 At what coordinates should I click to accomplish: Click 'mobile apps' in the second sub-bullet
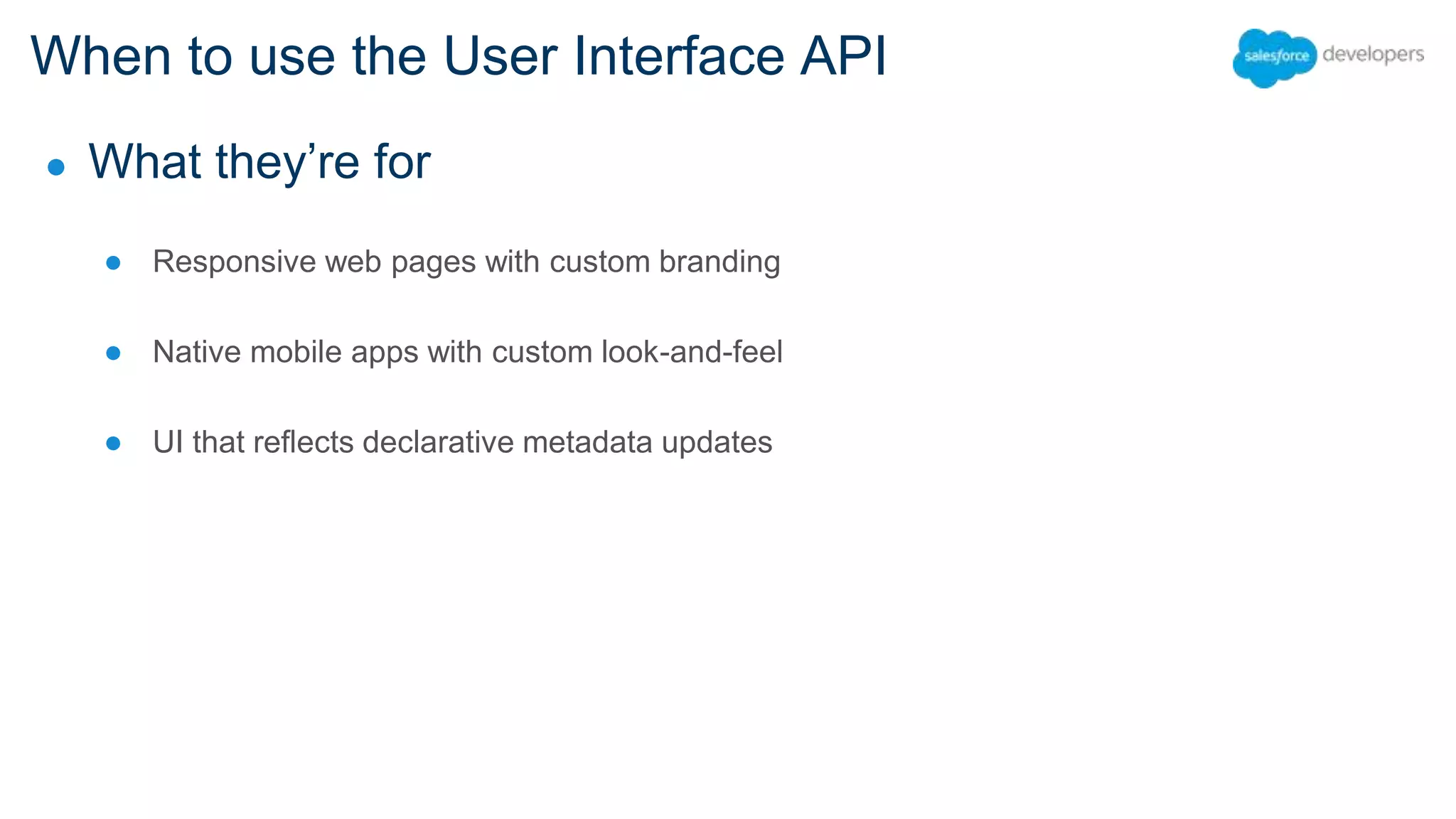[334, 353]
